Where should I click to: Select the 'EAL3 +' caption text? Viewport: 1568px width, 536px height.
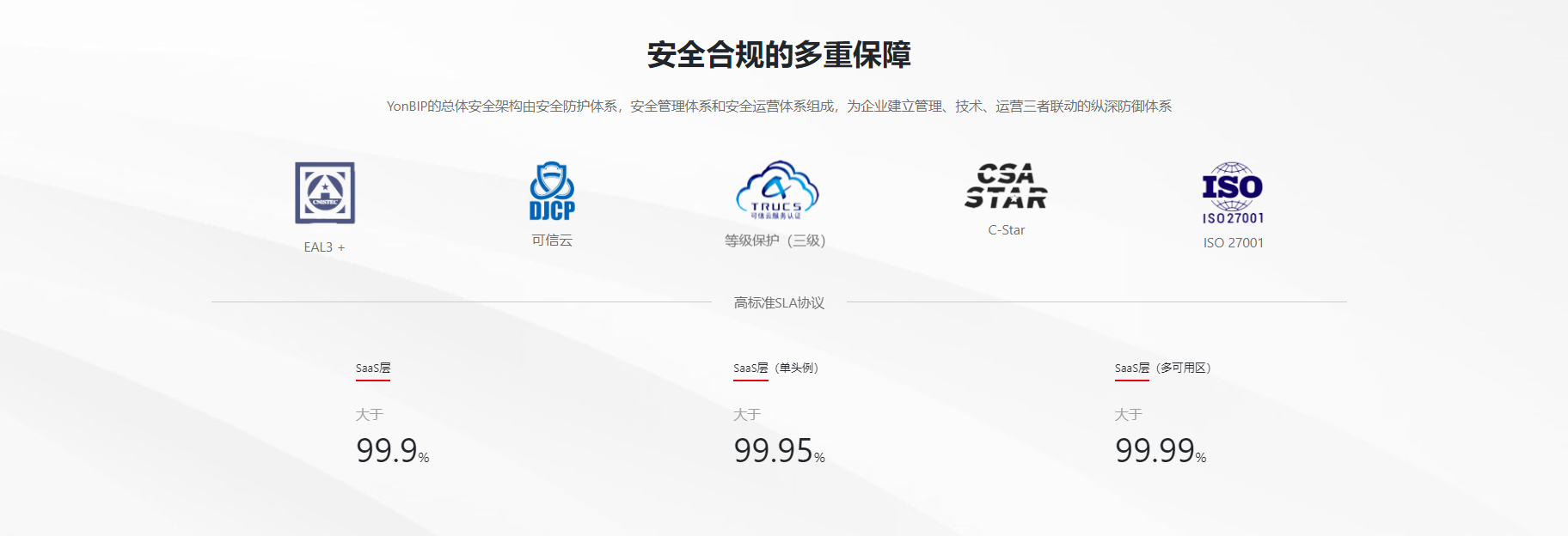[324, 247]
